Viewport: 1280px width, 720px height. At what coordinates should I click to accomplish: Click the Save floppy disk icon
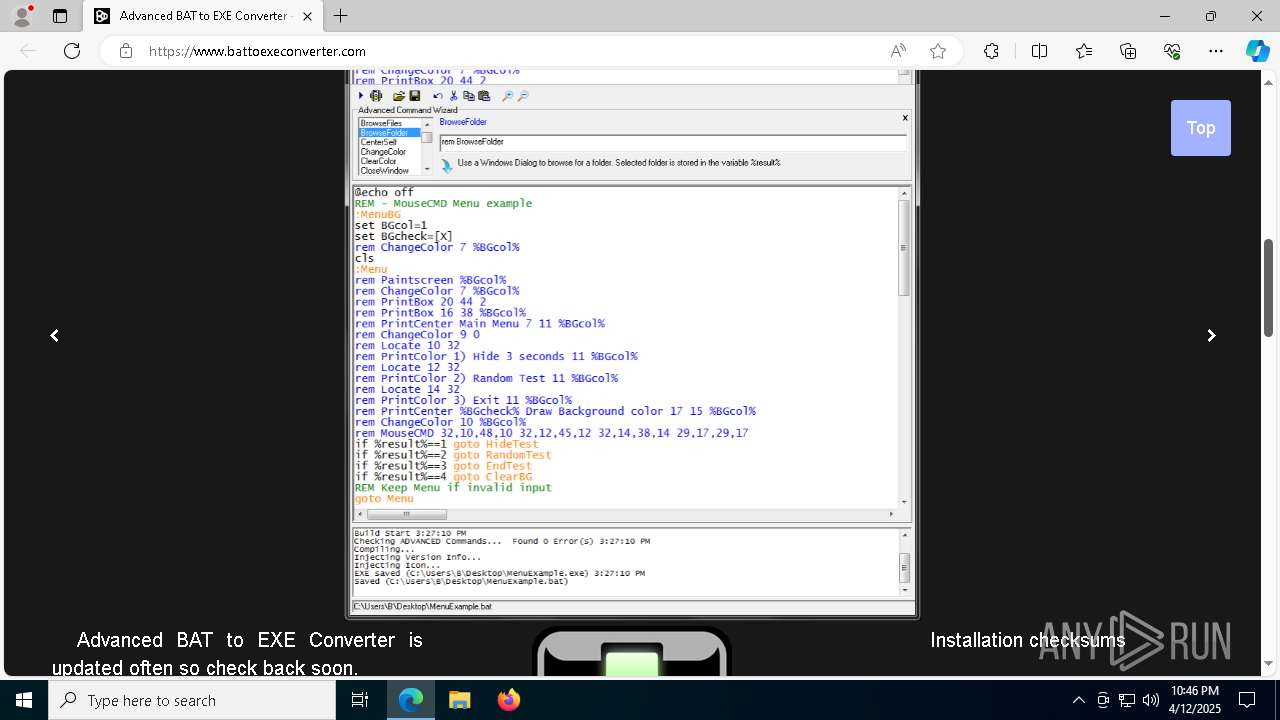pyautogui.click(x=415, y=96)
